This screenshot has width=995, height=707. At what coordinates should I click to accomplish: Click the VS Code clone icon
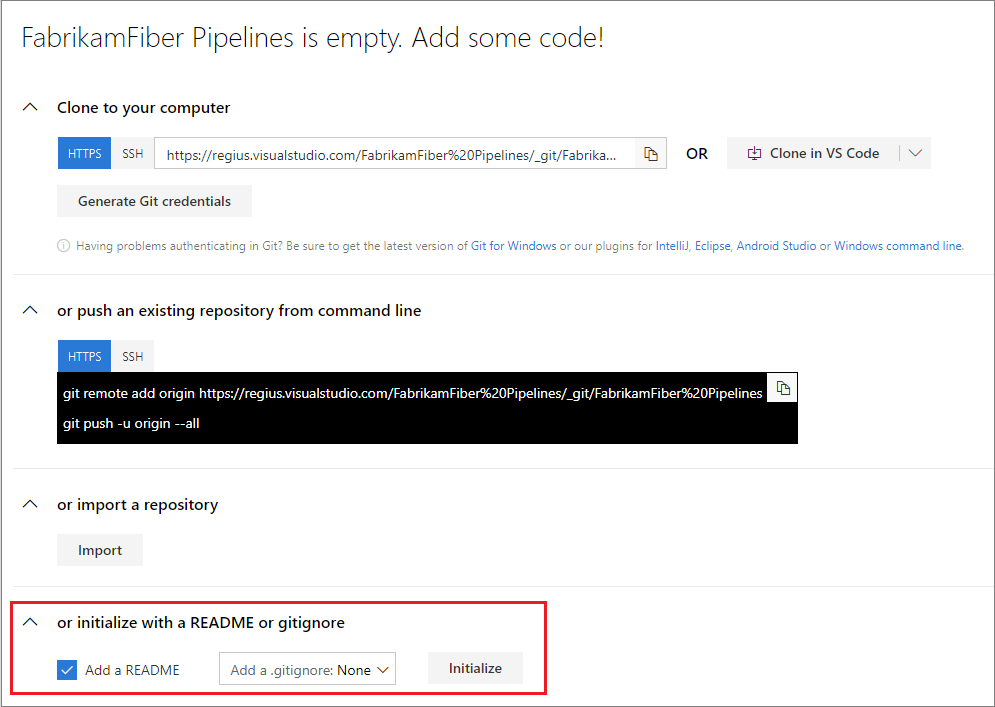[754, 154]
